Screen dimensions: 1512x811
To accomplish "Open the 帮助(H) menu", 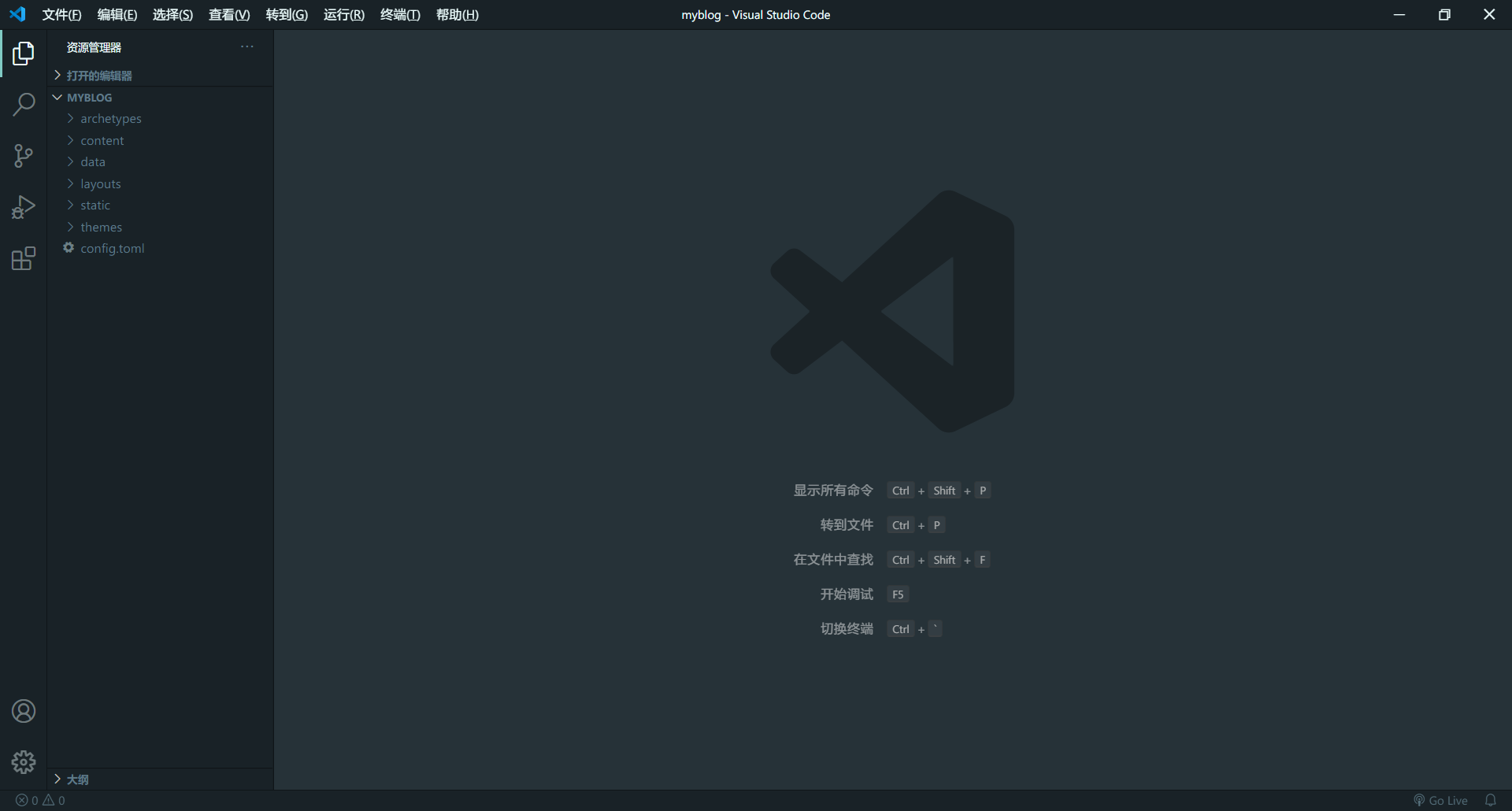I will point(458,15).
